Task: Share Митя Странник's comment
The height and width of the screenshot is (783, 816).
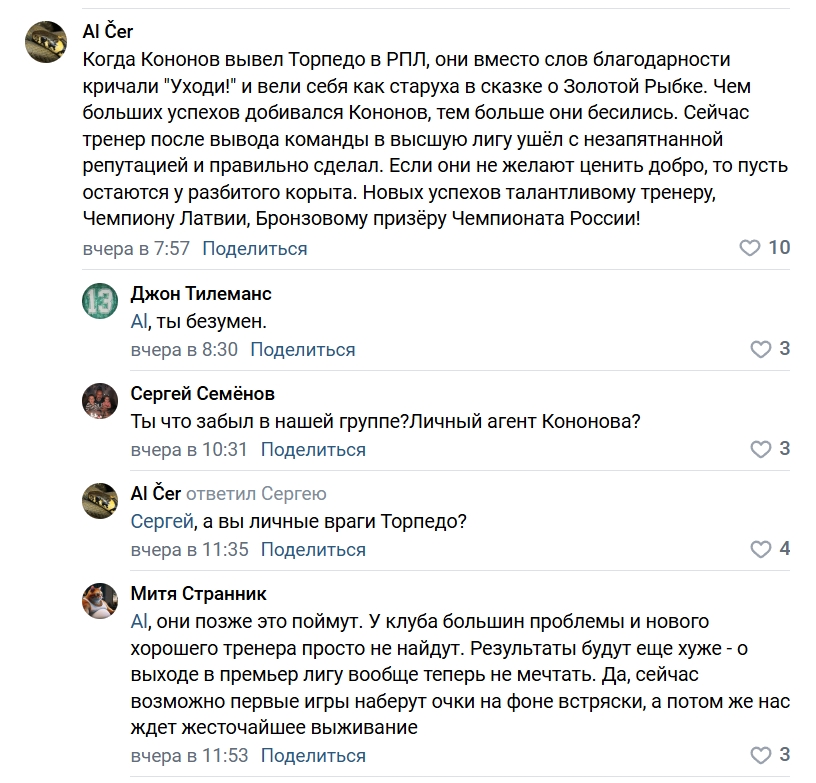Action: (x=313, y=756)
